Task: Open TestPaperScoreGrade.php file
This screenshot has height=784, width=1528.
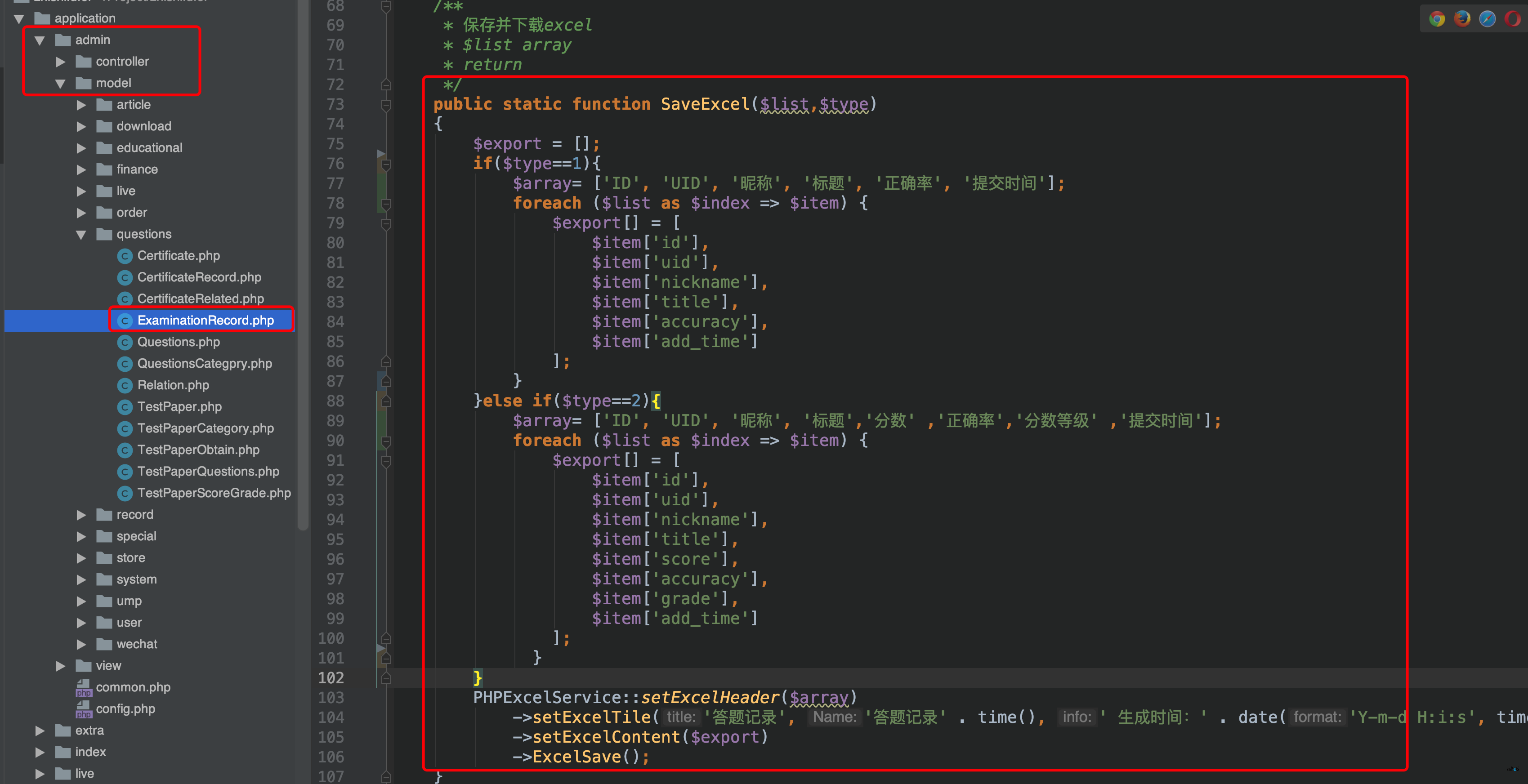Action: click(x=214, y=494)
